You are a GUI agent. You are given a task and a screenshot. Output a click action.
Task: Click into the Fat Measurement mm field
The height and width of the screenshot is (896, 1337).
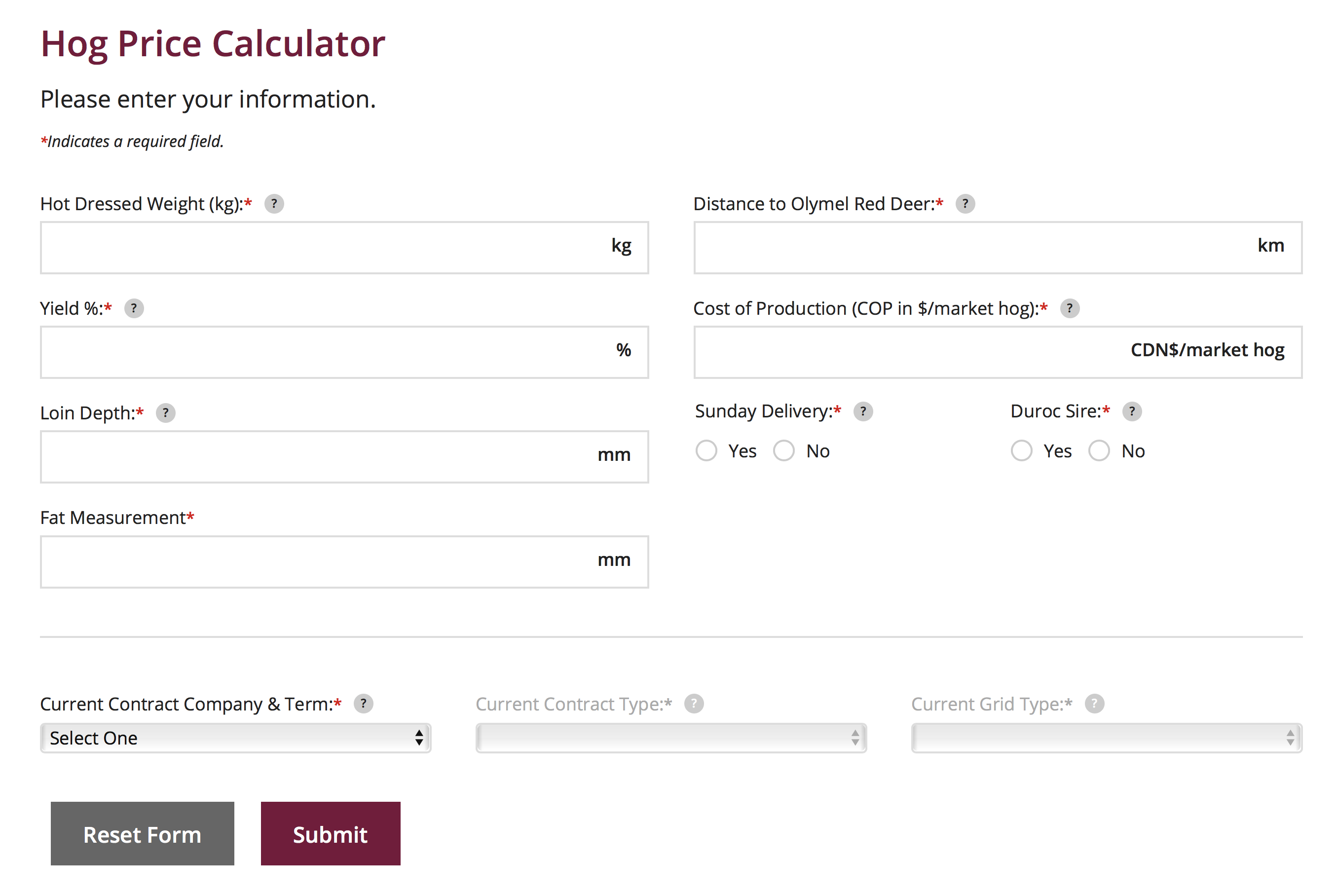pyautogui.click(x=314, y=562)
